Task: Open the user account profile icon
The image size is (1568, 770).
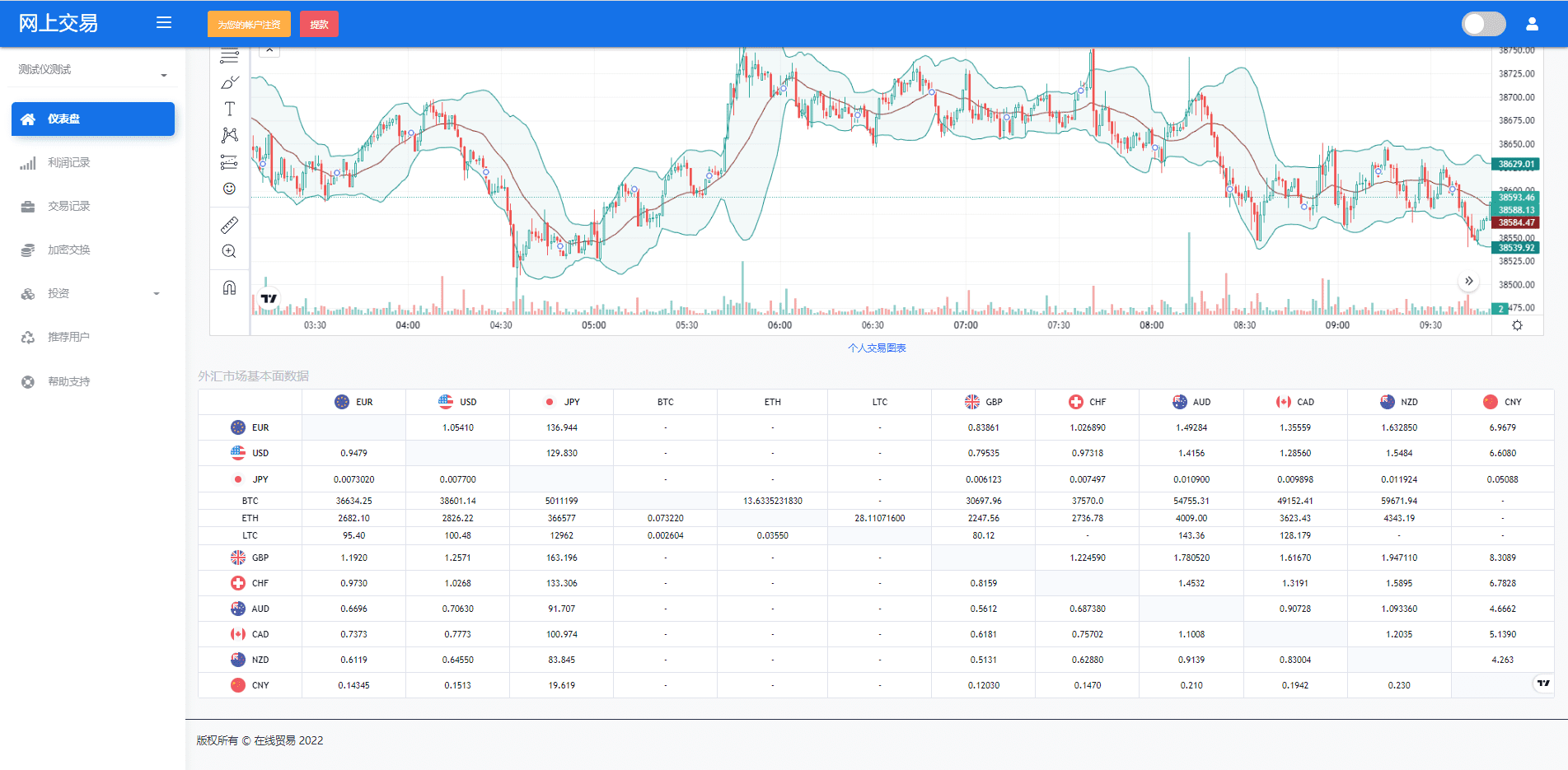Action: (1532, 24)
